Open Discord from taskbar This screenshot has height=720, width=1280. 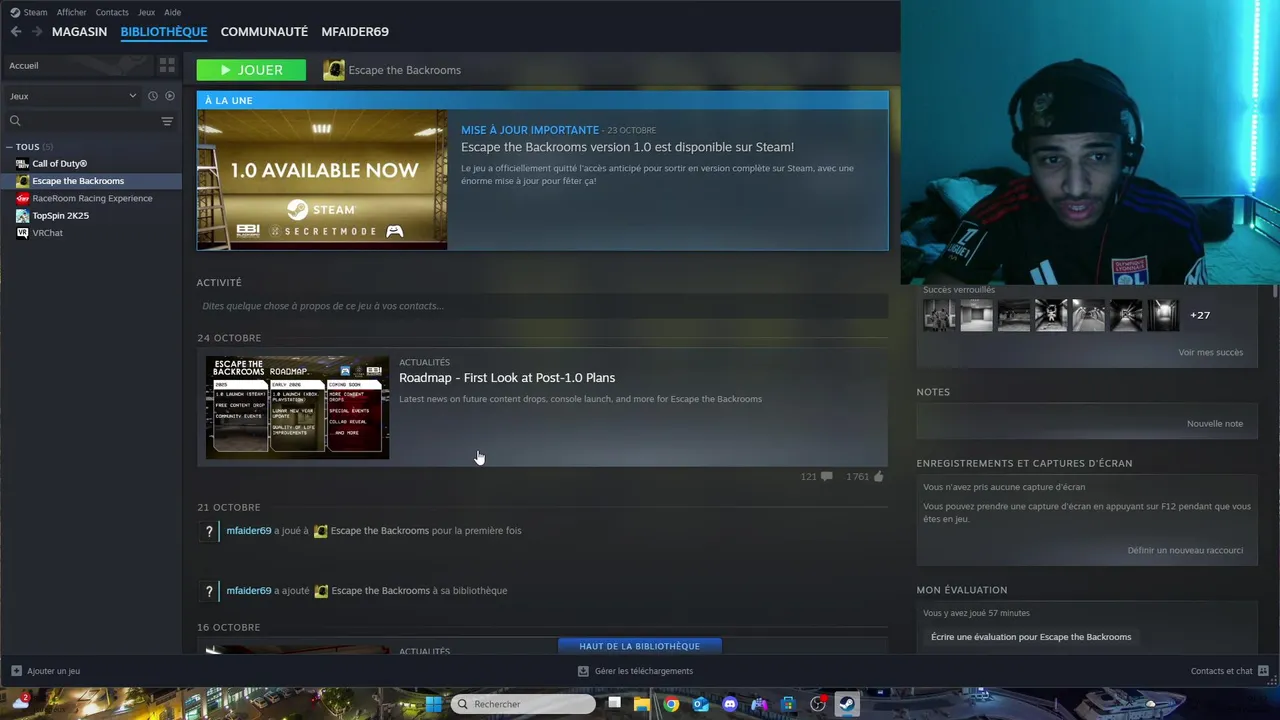[x=730, y=704]
